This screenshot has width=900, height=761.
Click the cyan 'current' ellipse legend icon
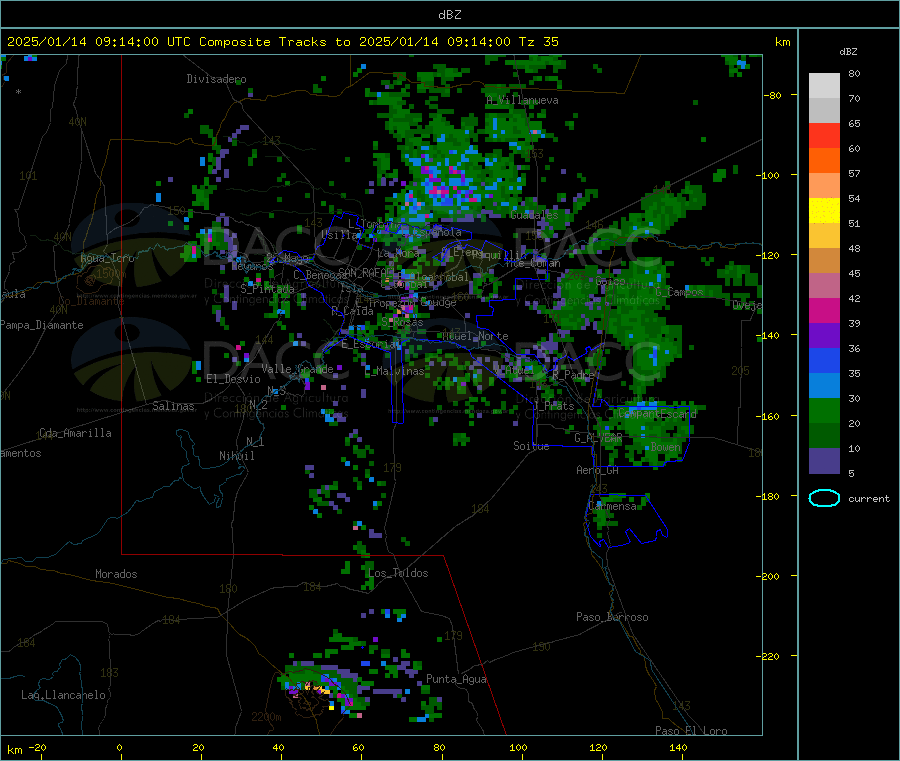[x=824, y=498]
